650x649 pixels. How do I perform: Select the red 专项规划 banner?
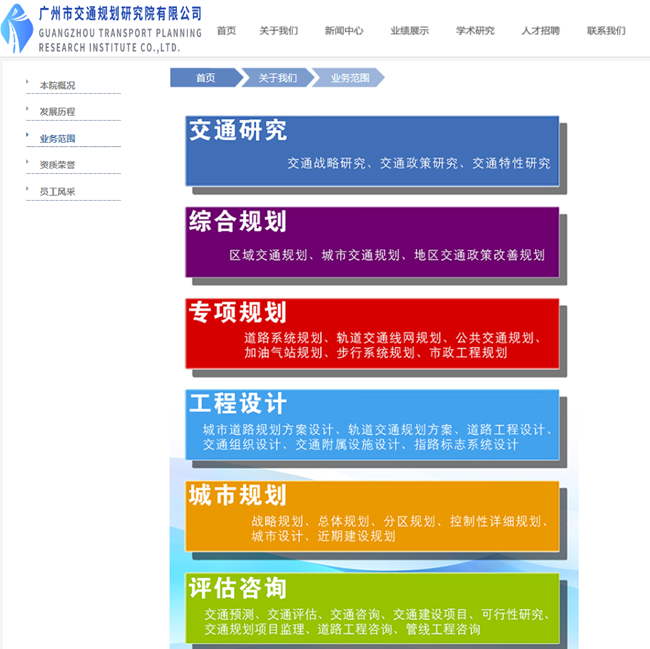pos(372,332)
